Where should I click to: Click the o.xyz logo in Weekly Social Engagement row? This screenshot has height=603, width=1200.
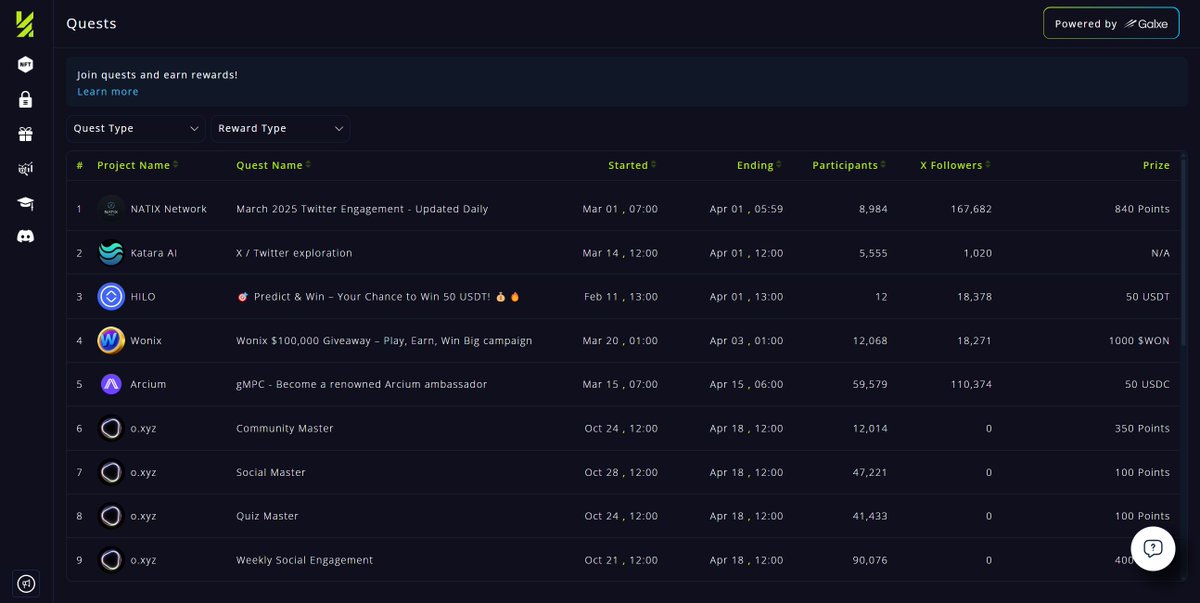pyautogui.click(x=111, y=560)
